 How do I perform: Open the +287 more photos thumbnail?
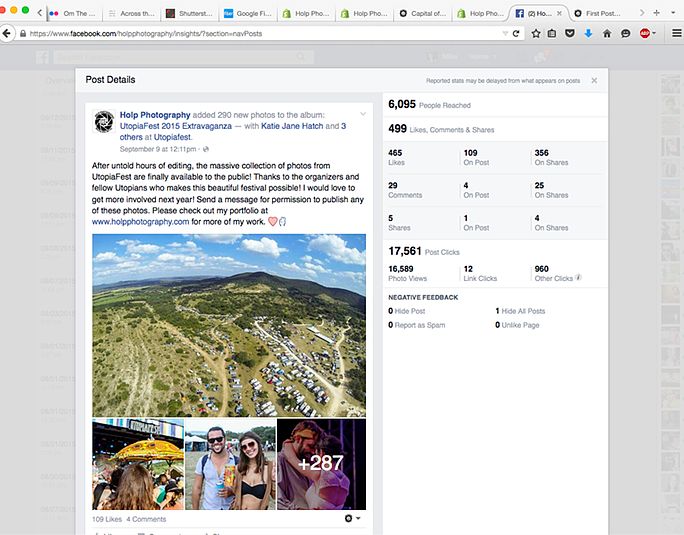coord(321,464)
